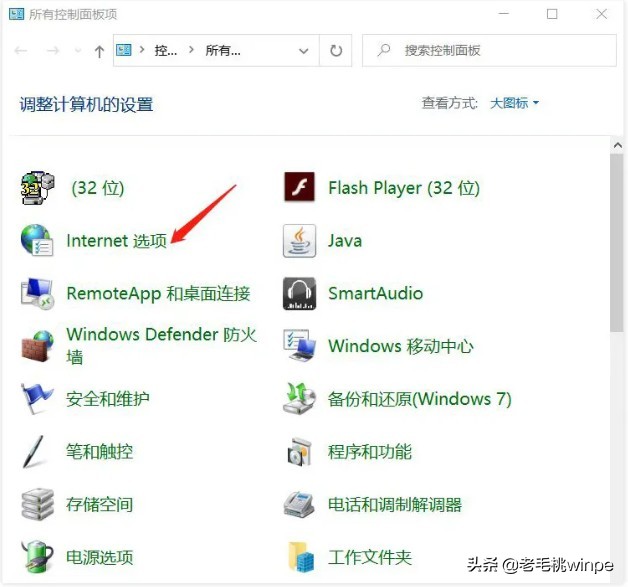This screenshot has height=587, width=628.
Task: Click the RemoteApp 和桌面连接 icon
Action: [x=37, y=294]
